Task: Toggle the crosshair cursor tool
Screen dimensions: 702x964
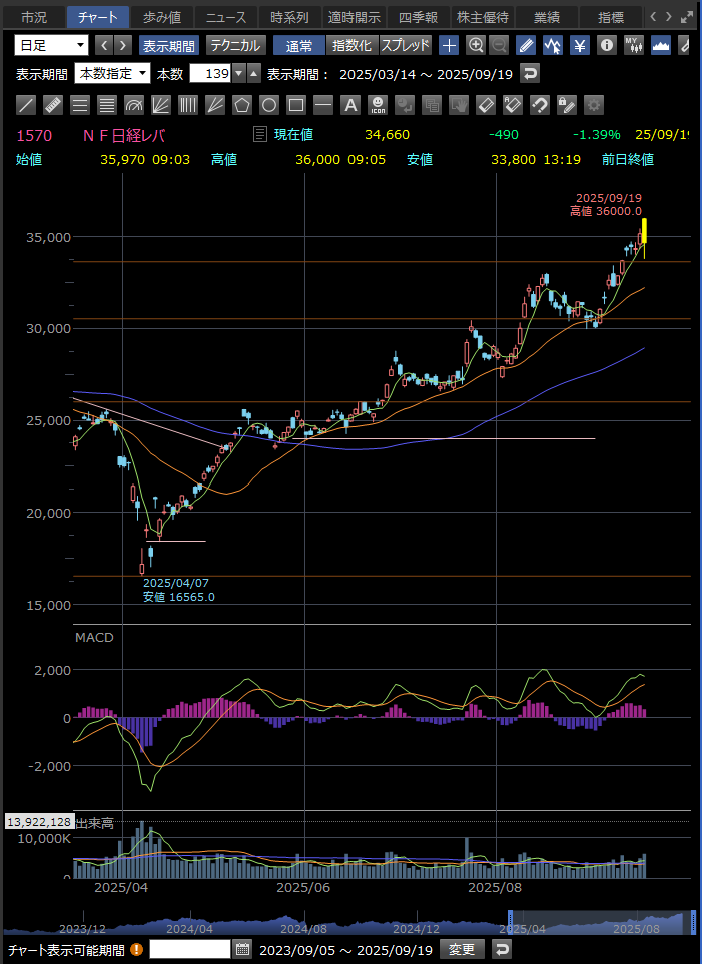Action: [450, 45]
